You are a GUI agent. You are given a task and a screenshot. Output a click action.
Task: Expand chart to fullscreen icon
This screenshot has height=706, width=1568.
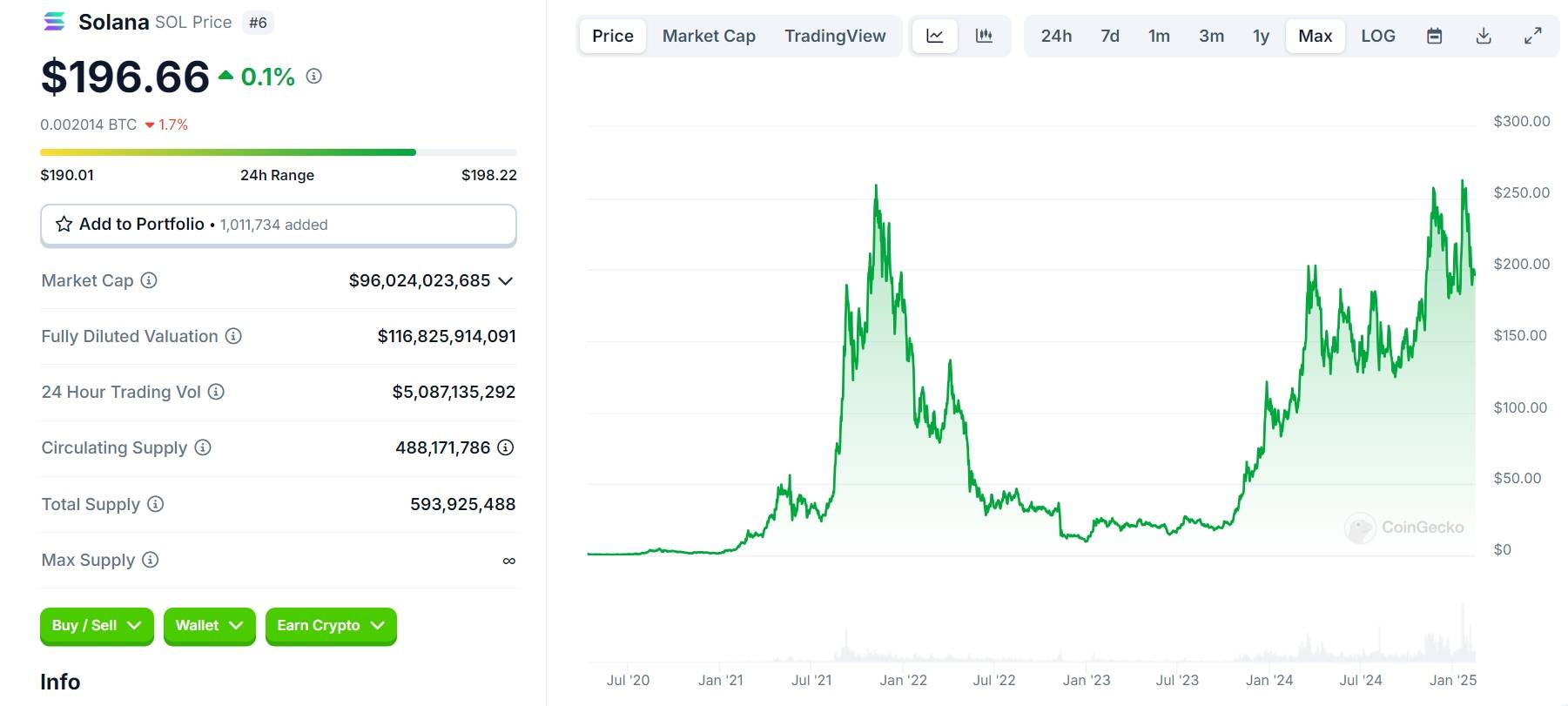[1533, 36]
